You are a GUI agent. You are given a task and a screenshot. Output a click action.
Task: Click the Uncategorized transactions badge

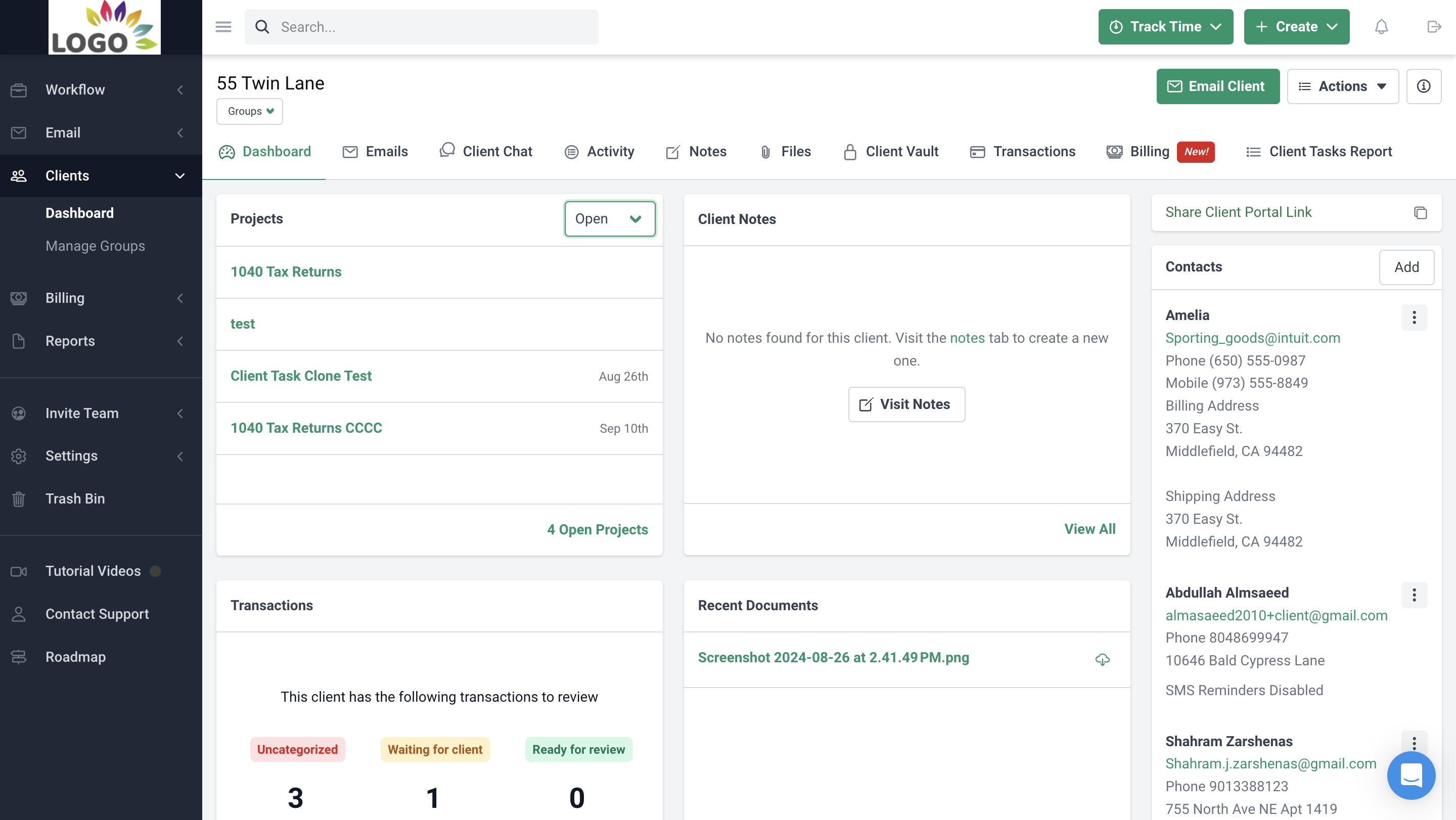297,749
